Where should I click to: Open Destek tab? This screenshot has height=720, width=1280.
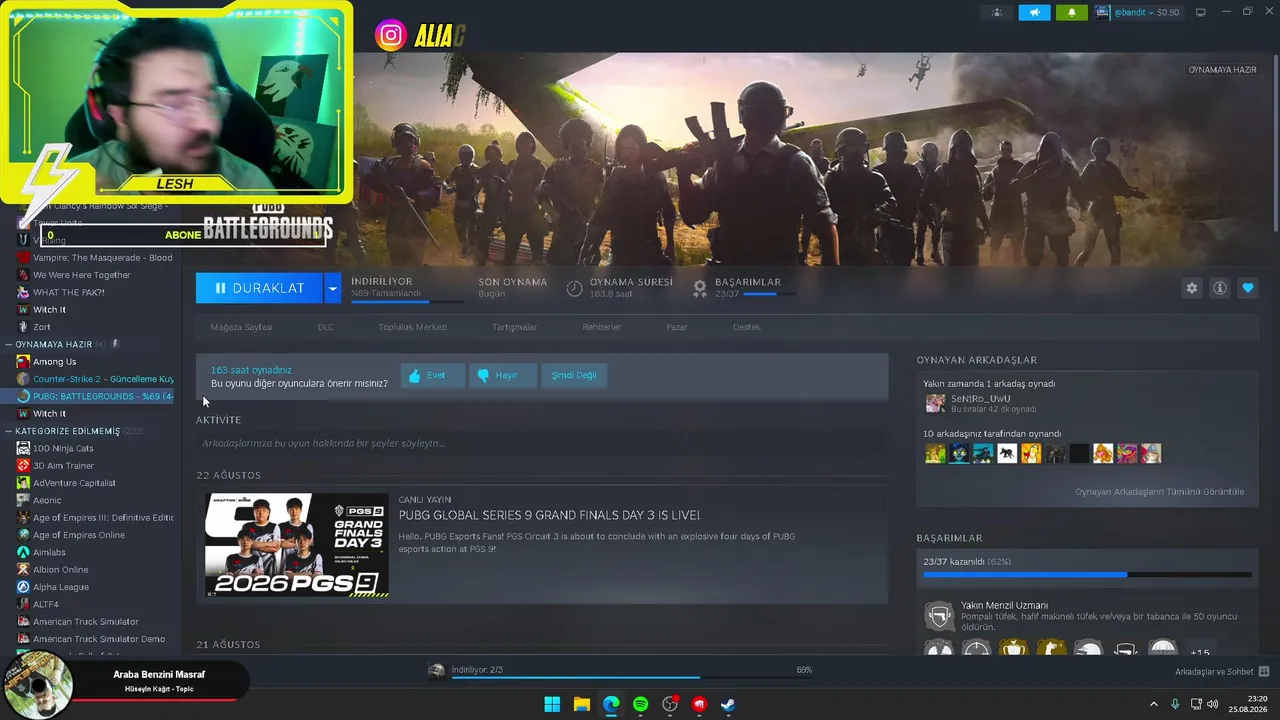tap(746, 327)
